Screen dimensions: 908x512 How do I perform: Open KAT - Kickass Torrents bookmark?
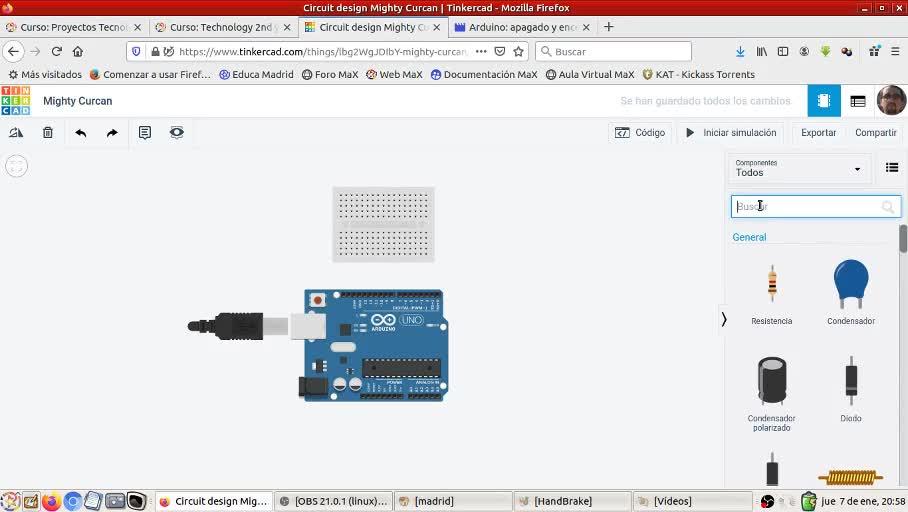point(698,75)
